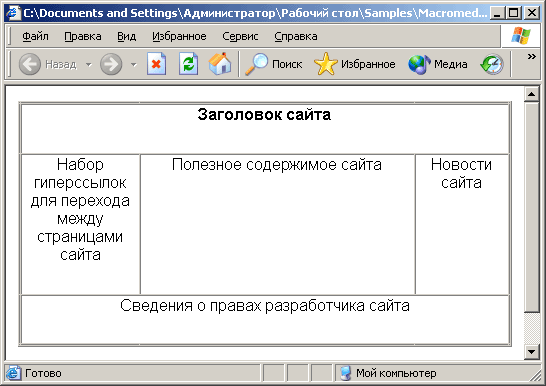Open the Справка menu
Image resolution: width=546 pixels, height=386 pixels.
pyautogui.click(x=296, y=36)
